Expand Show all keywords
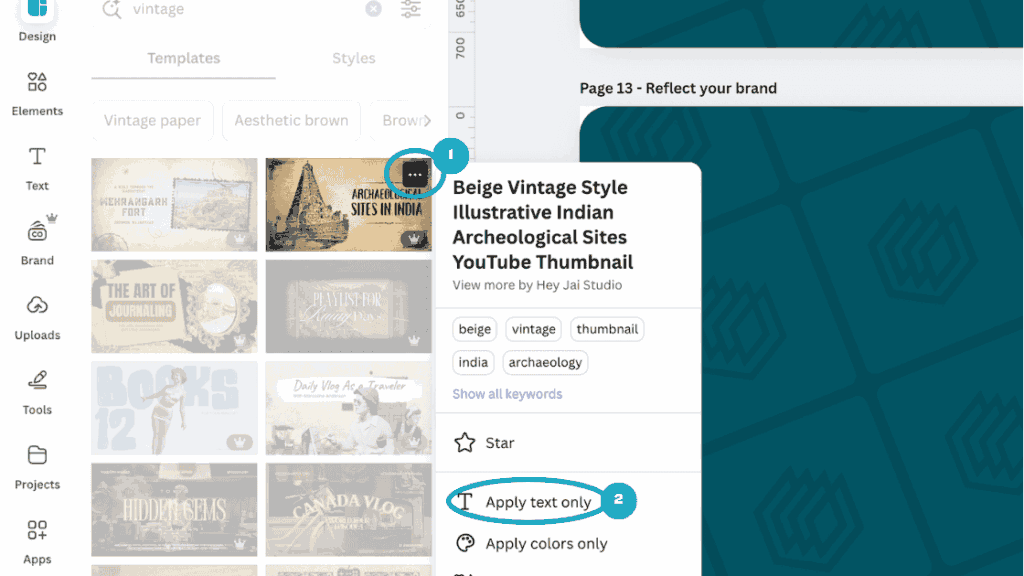Image resolution: width=1024 pixels, height=576 pixels. 507,394
